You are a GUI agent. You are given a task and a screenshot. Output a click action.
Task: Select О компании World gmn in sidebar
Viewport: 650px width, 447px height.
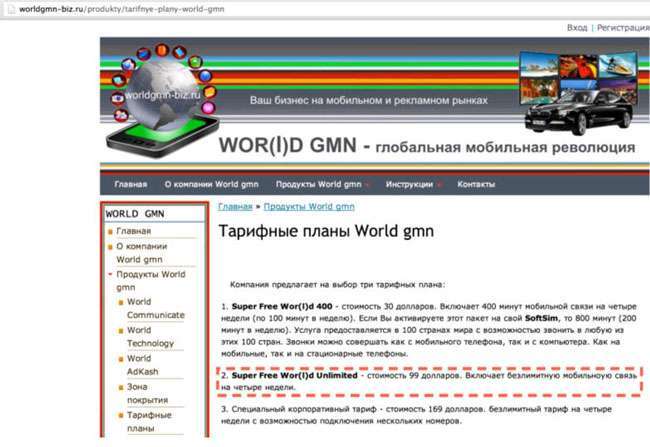coord(141,253)
